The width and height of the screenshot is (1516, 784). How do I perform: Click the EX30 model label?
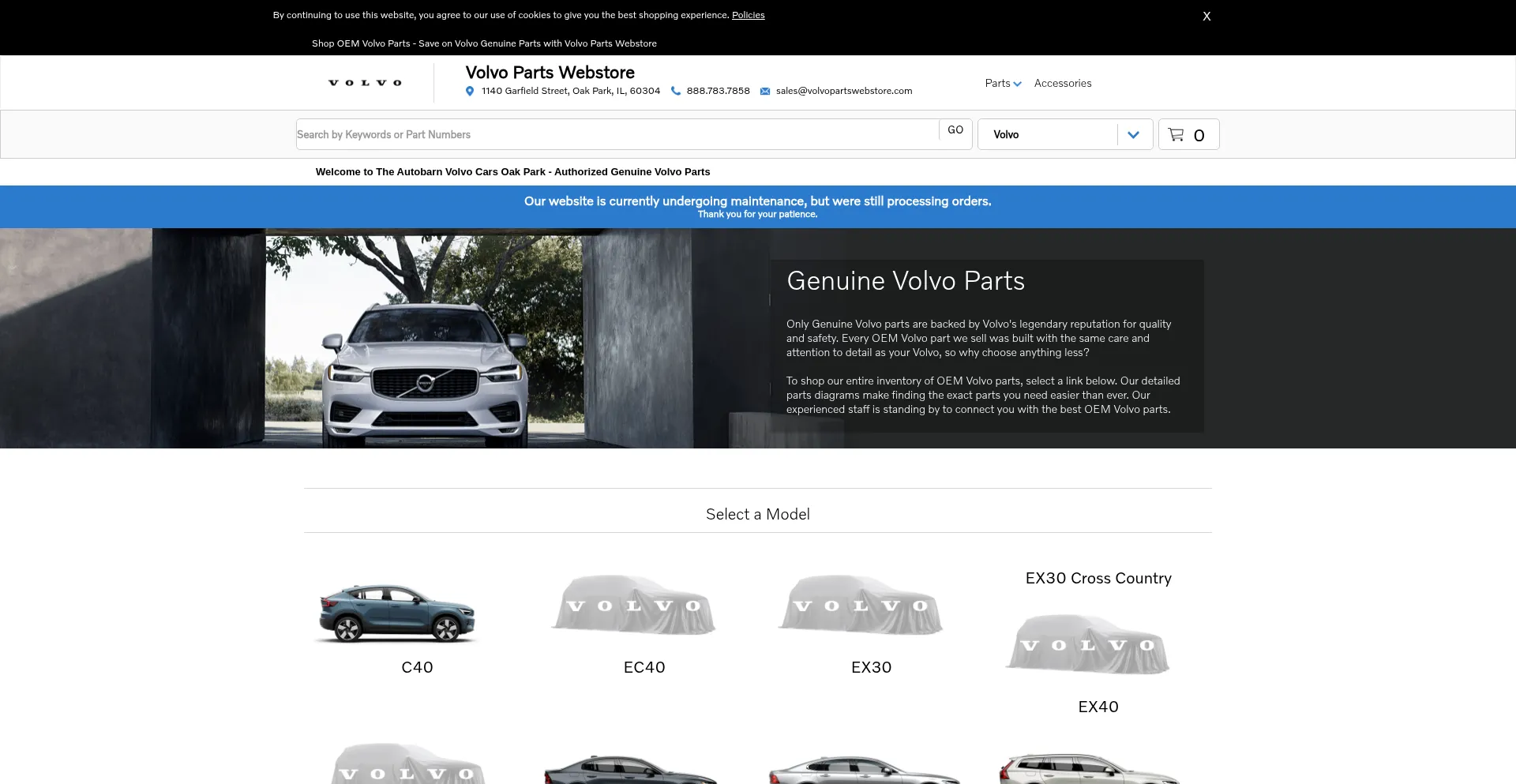point(871,667)
